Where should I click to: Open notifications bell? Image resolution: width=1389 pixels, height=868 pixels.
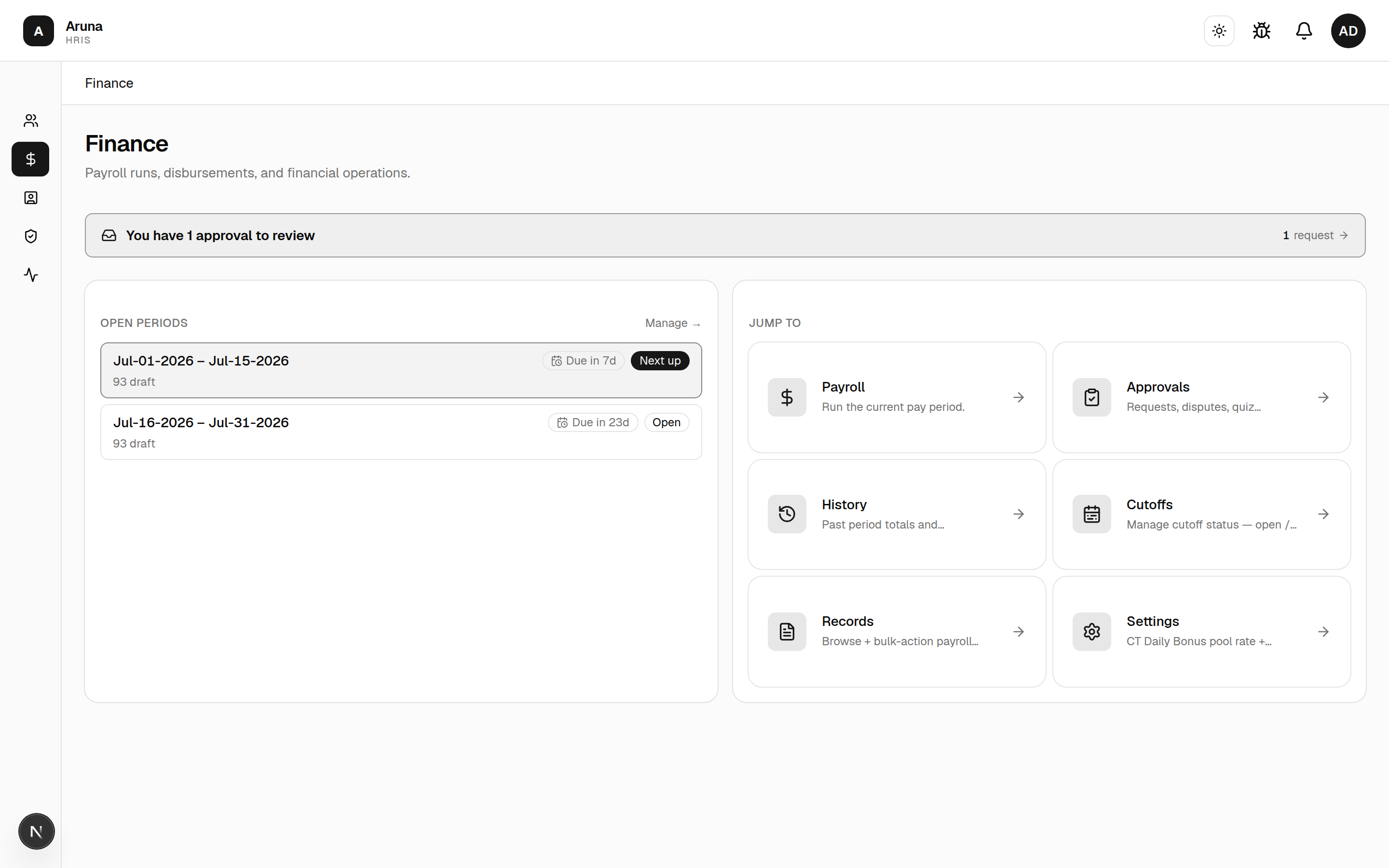(1304, 31)
